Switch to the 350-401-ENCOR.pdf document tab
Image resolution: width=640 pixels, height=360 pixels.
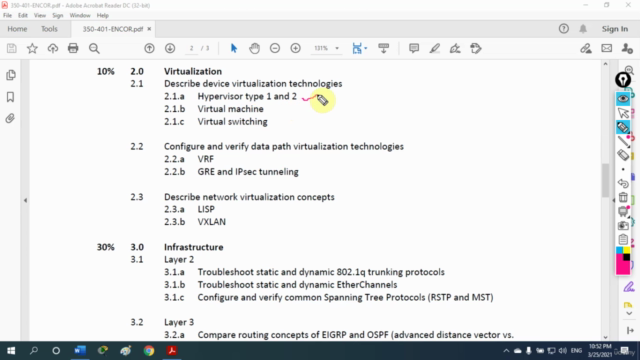[x=113, y=29]
